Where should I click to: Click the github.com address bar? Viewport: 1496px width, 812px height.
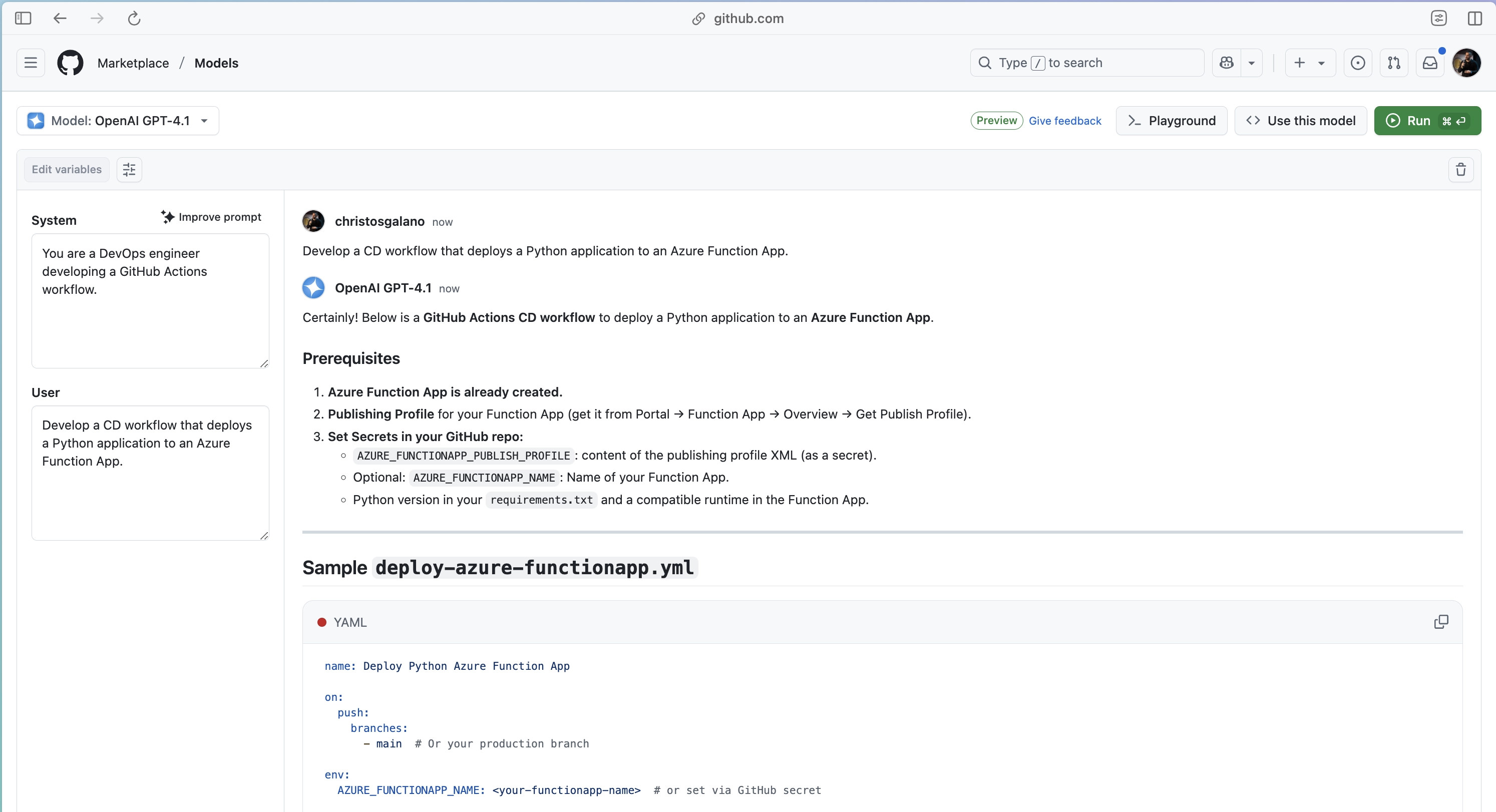[x=738, y=19]
